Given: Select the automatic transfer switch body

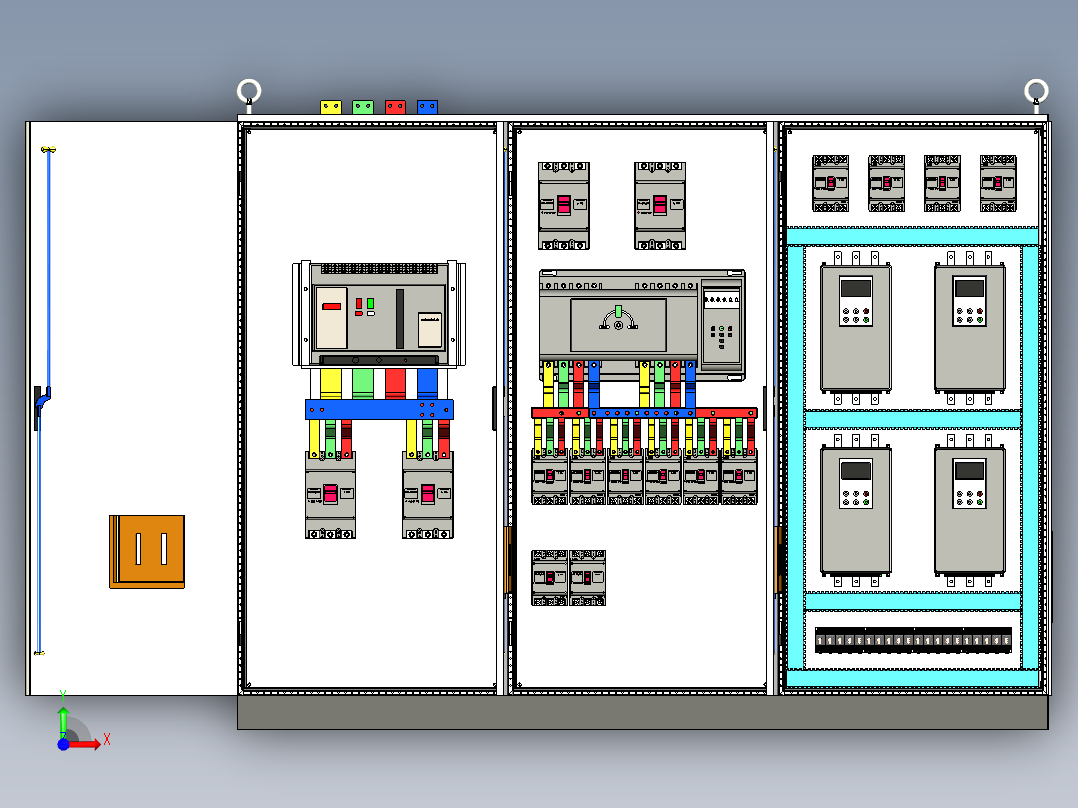Looking at the screenshot, I should pyautogui.click(x=642, y=325).
